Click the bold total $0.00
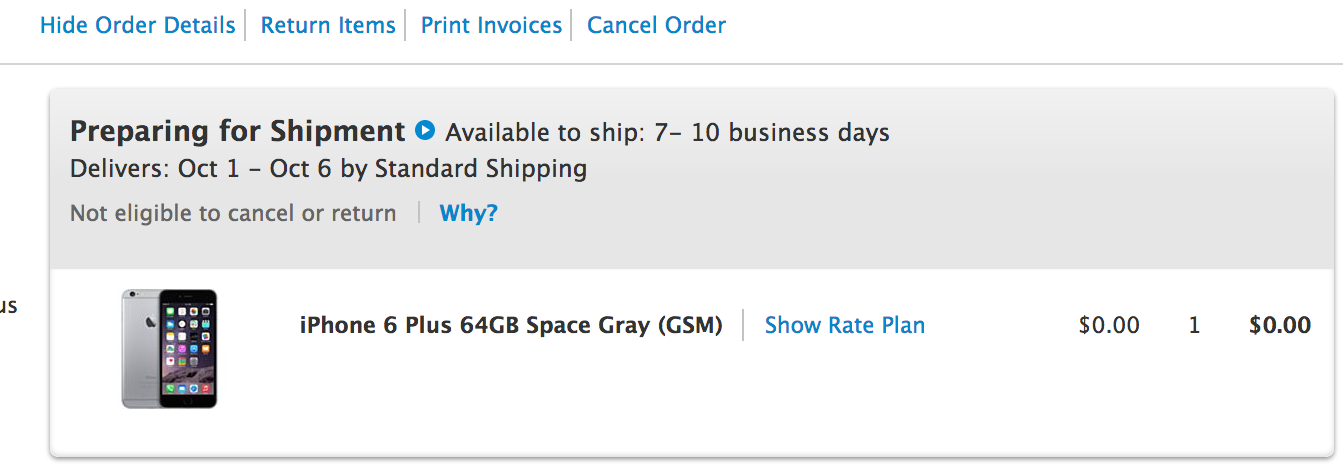1343x466 pixels. 1280,325
